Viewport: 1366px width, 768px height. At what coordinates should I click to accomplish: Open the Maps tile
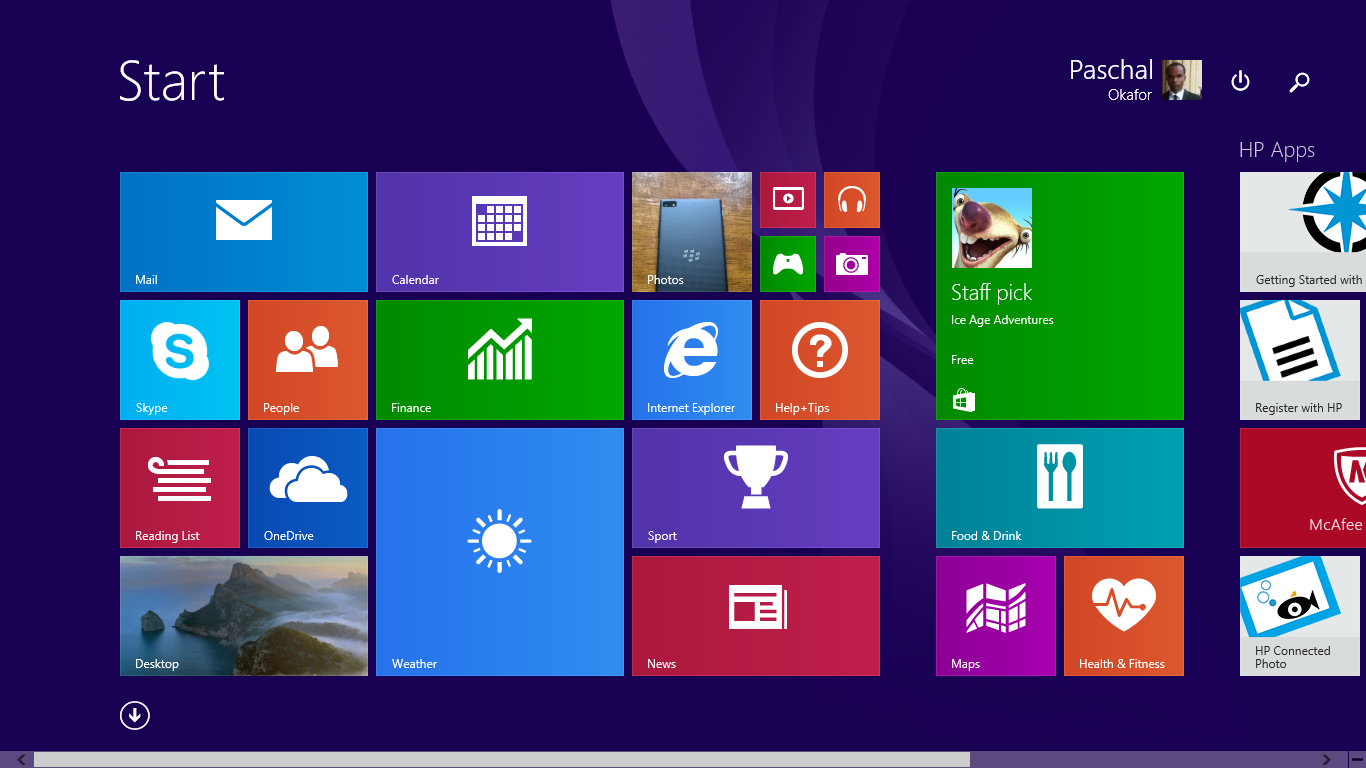(996, 616)
